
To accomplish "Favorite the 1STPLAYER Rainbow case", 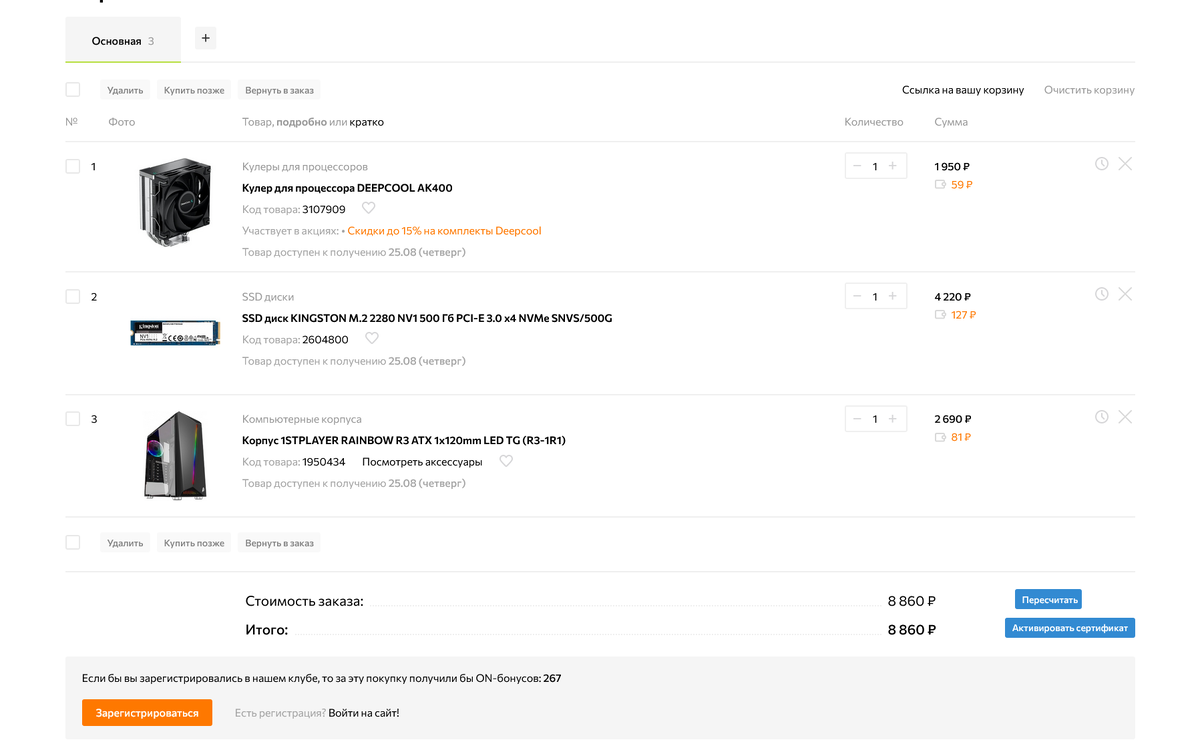I will pos(506,462).
